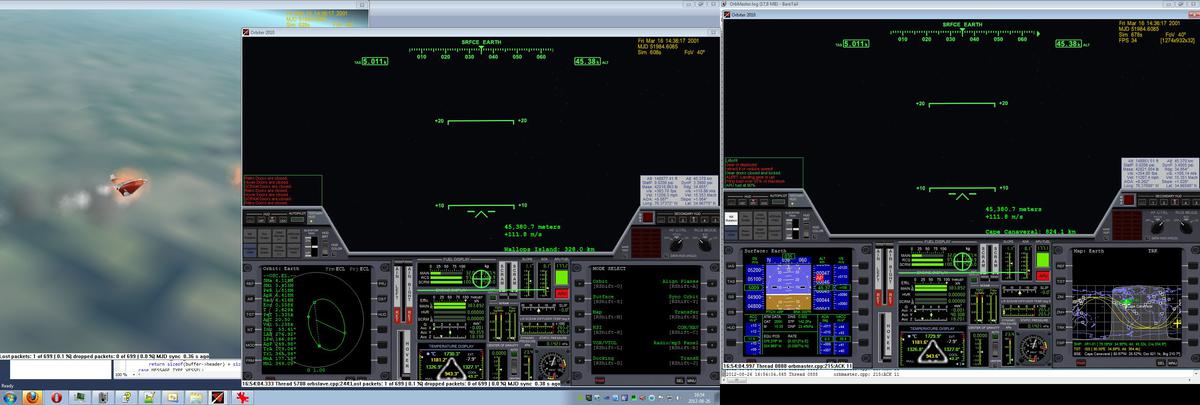Viewport: 1200px width, 405px height.
Task: Click TAS button on right window's Surface MFD
Action: tap(729, 281)
